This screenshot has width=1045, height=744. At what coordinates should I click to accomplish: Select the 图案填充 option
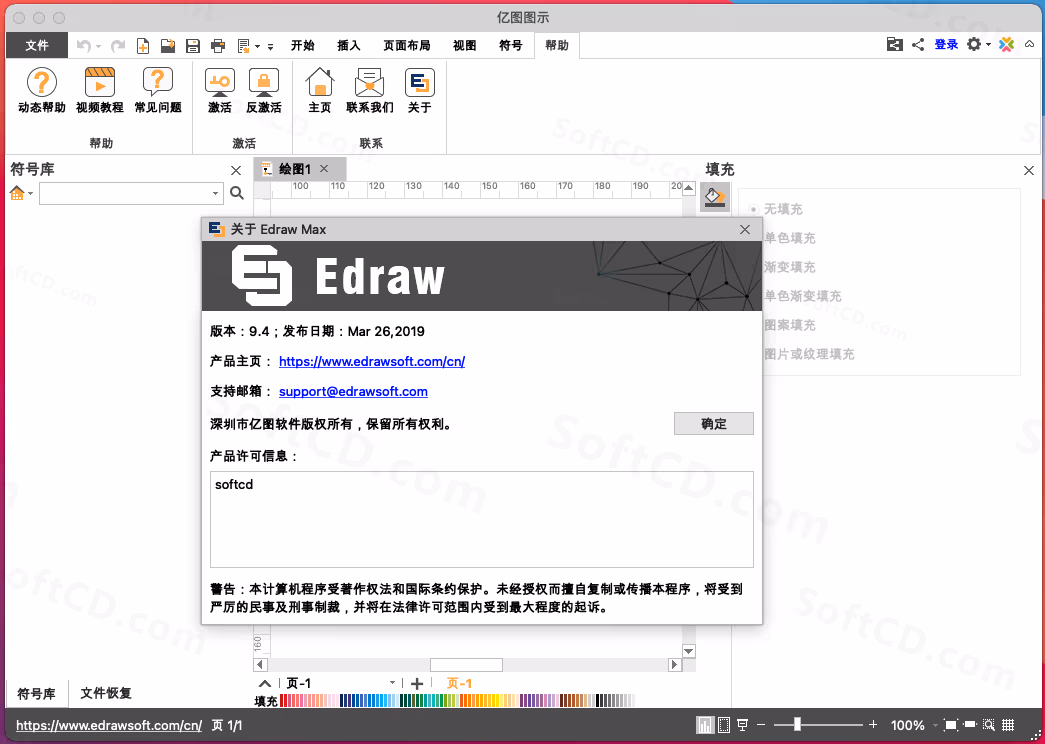790,325
